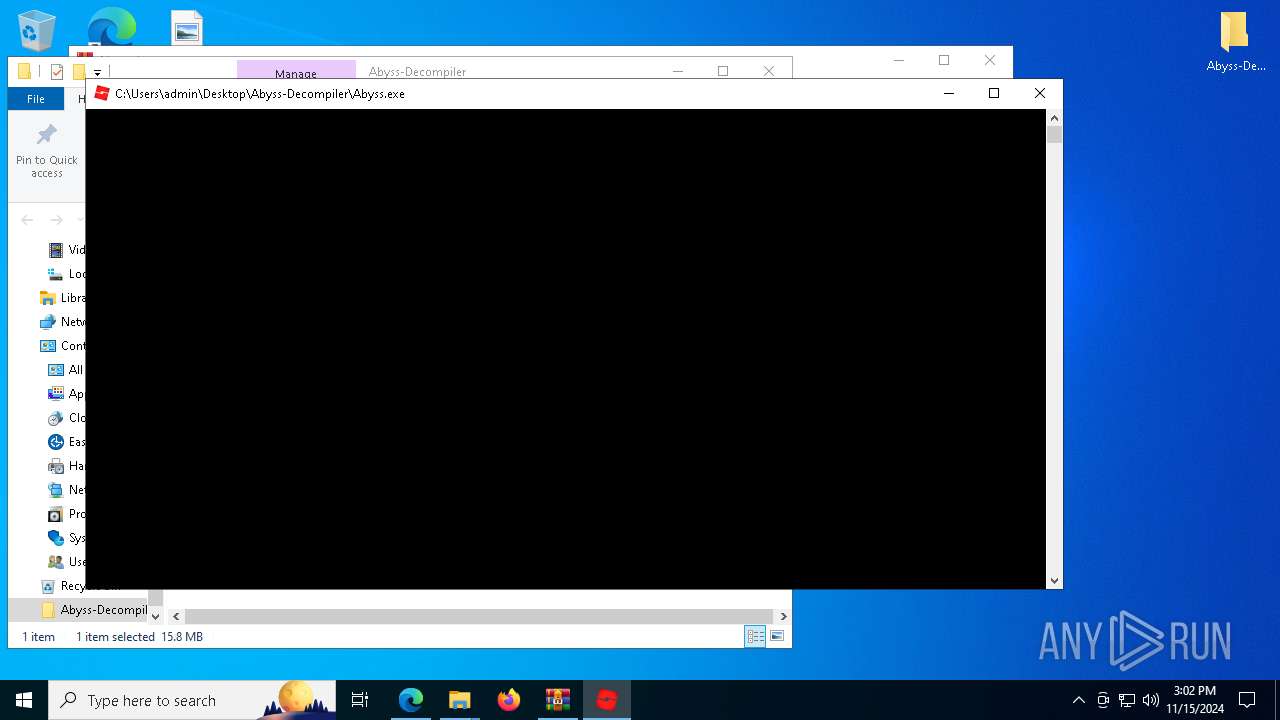The image size is (1280, 720).
Task: Select the Abyss-De... folder on desktop
Action: coord(1236,43)
